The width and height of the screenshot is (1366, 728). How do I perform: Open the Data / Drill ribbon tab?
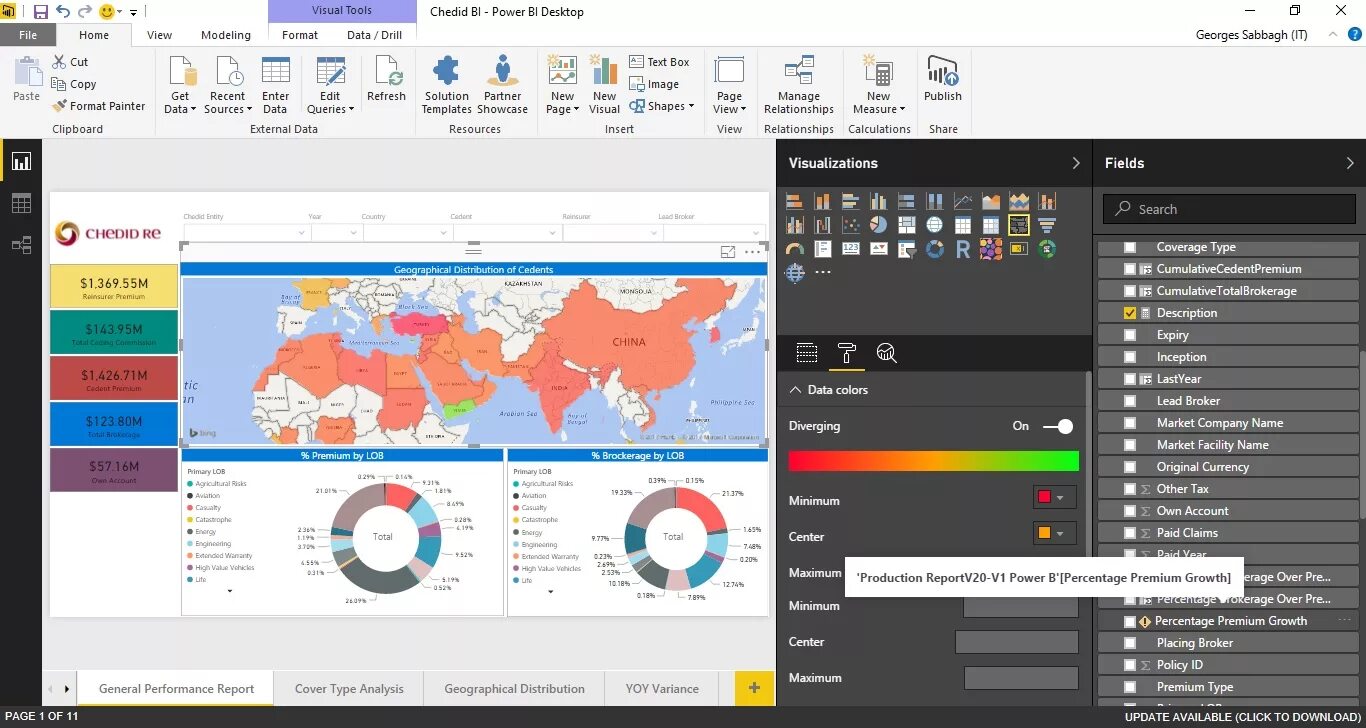(x=374, y=35)
